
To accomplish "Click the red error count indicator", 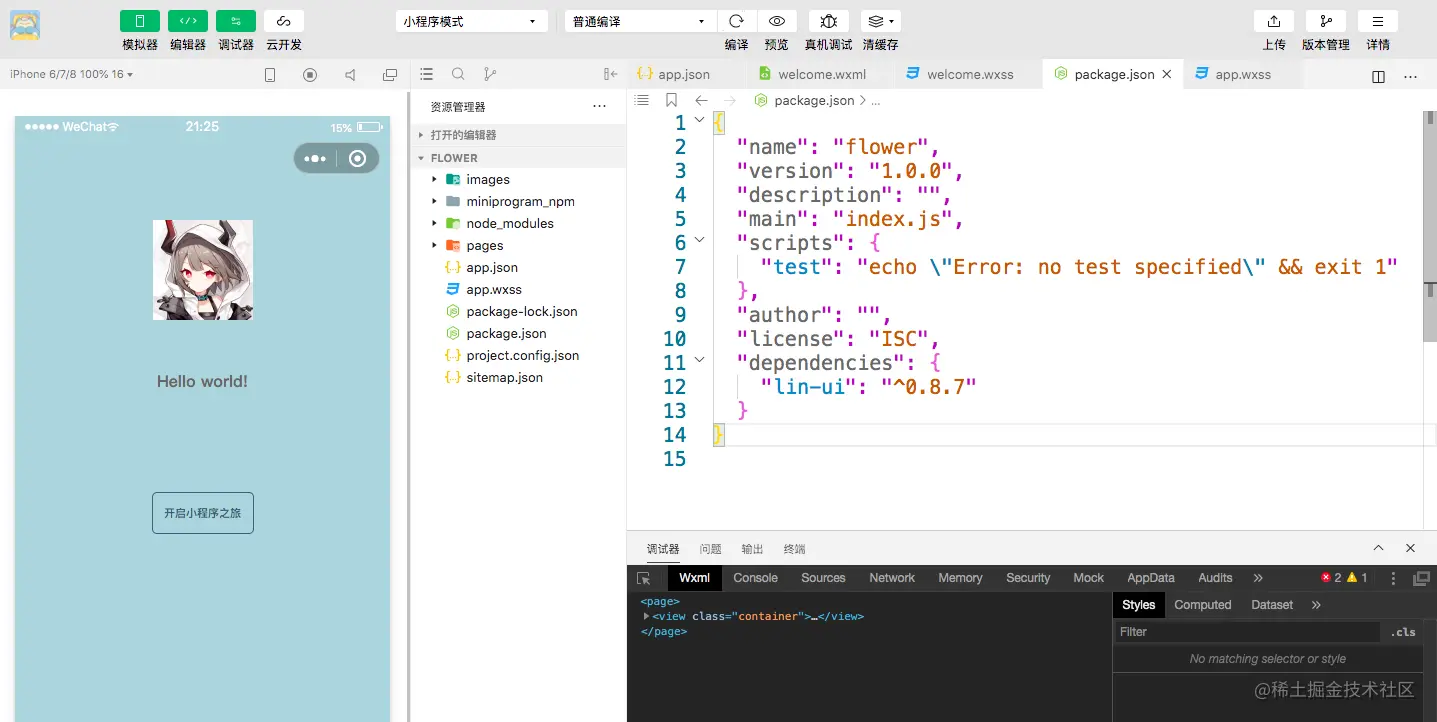I will (x=1331, y=578).
